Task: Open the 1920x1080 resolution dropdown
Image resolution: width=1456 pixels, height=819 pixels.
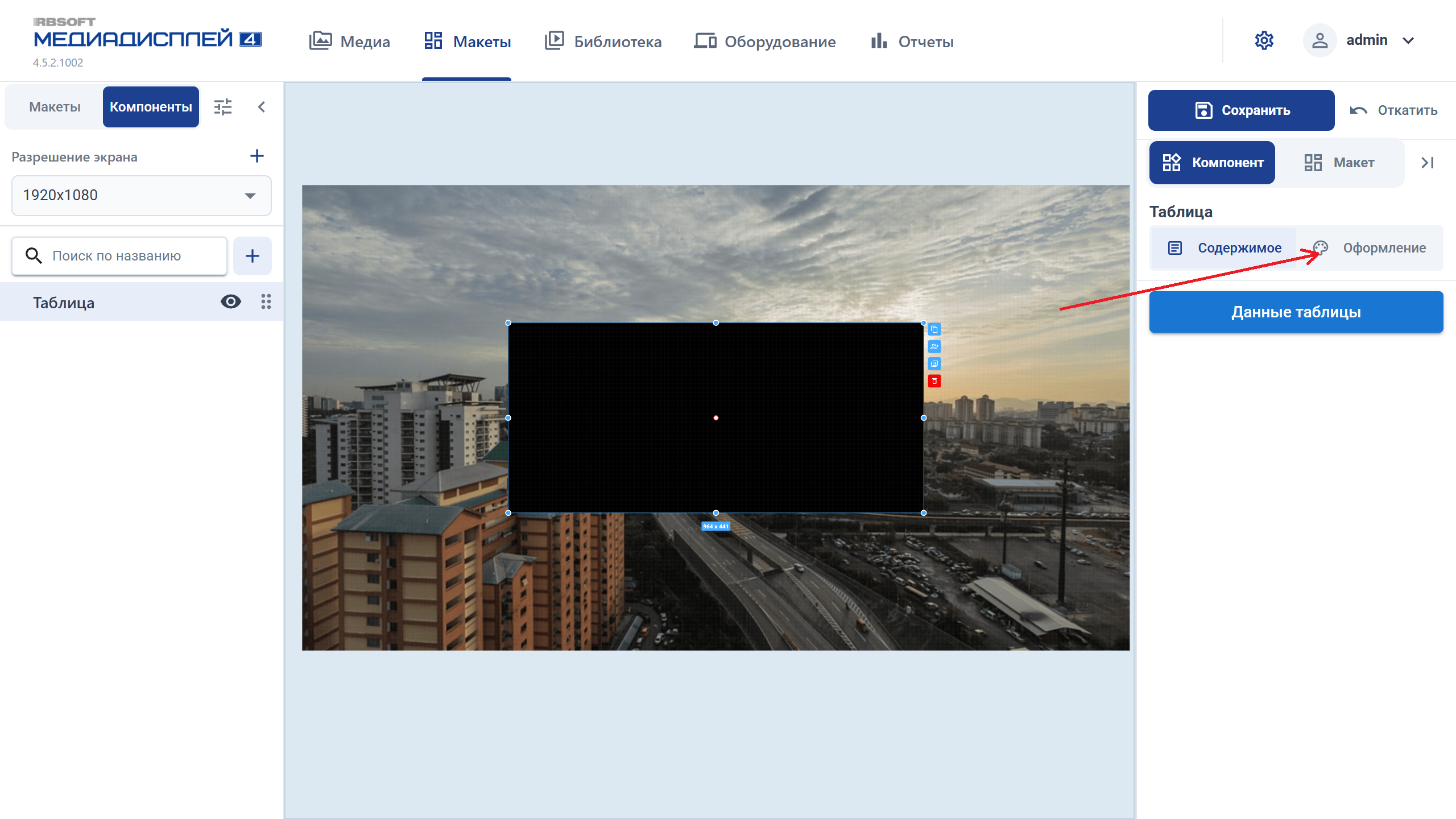Action: pos(142,196)
